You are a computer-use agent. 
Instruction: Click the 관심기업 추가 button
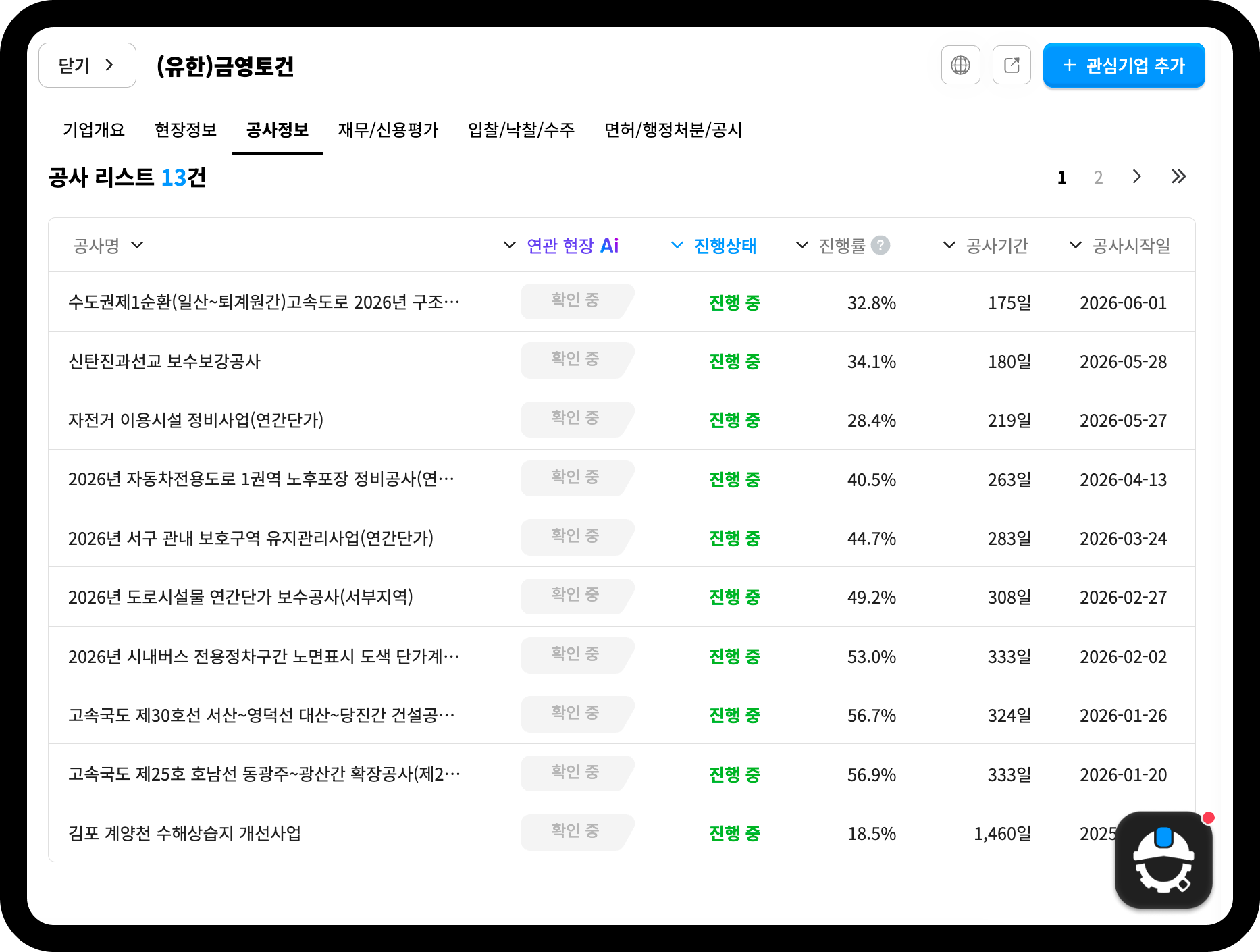[1124, 65]
